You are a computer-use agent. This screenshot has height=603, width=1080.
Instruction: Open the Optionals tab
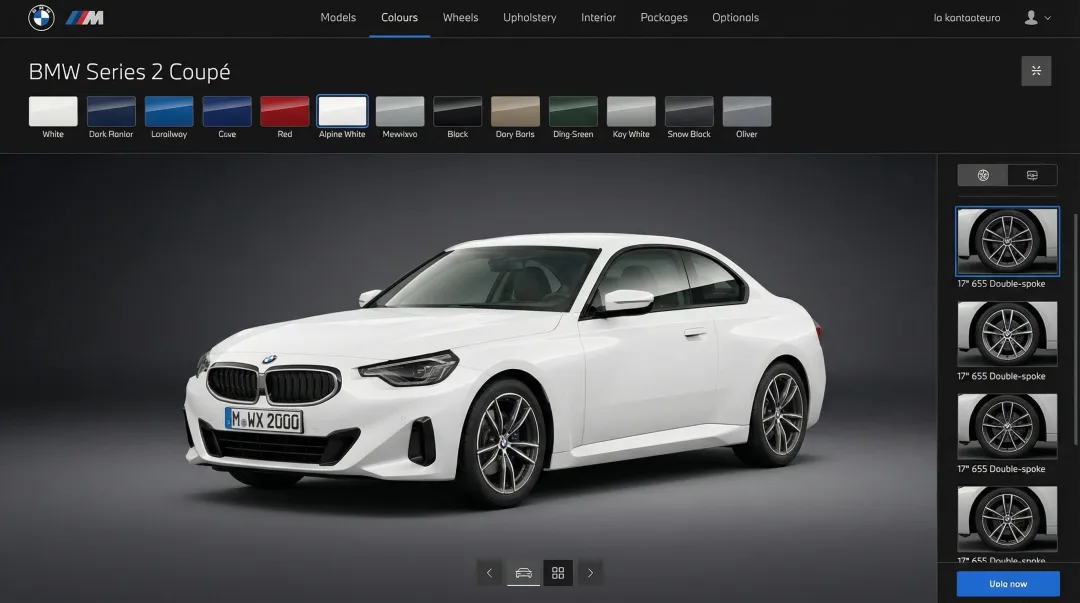point(736,18)
